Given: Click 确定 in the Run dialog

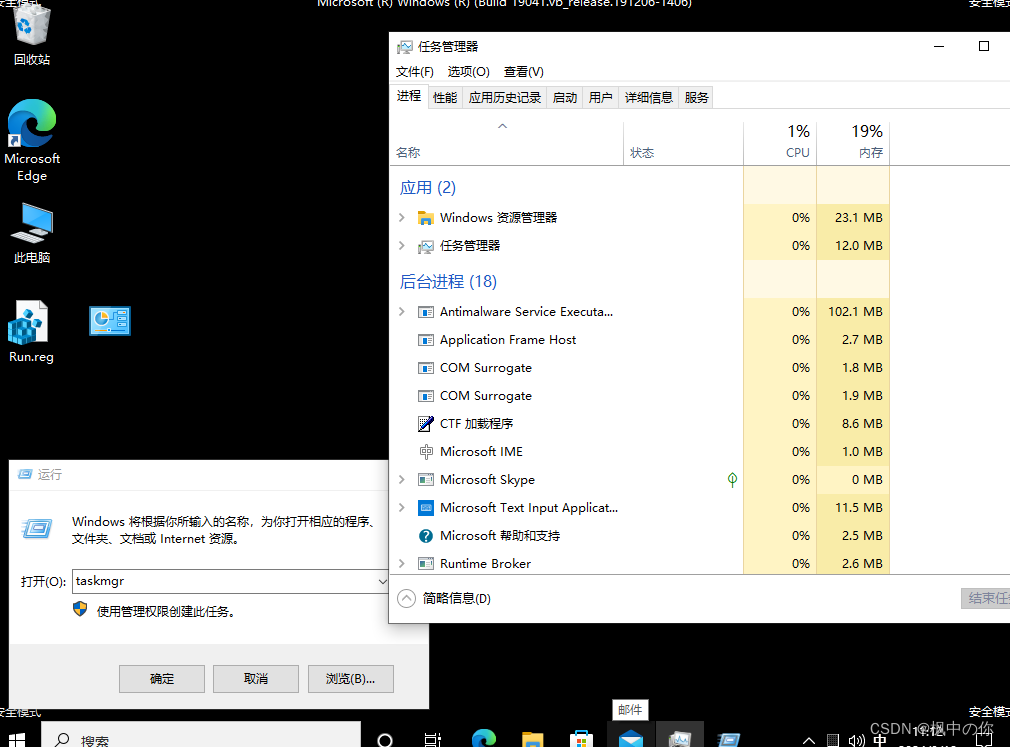Looking at the screenshot, I should point(162,679).
